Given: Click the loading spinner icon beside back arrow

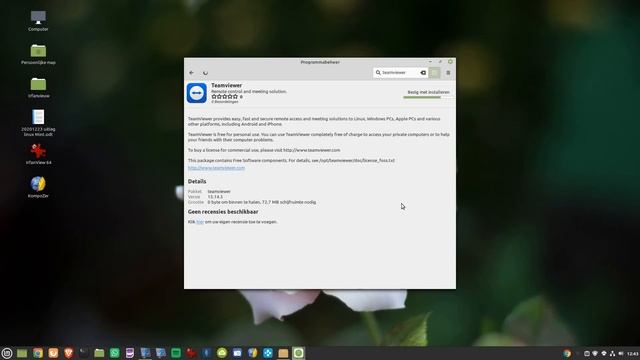Looking at the screenshot, I should click(x=205, y=73).
